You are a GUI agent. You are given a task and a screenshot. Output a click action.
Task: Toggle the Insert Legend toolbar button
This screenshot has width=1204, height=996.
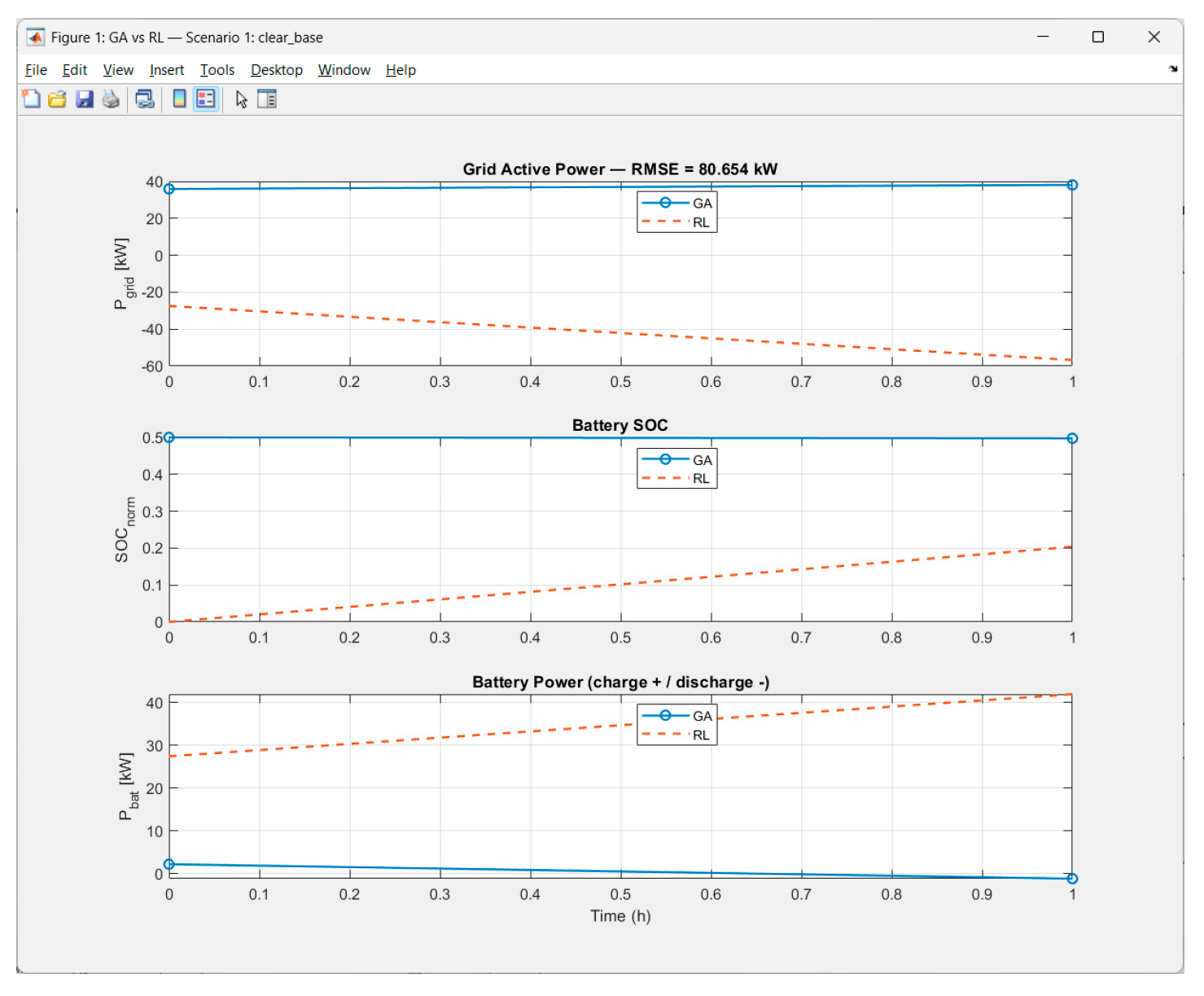(206, 99)
